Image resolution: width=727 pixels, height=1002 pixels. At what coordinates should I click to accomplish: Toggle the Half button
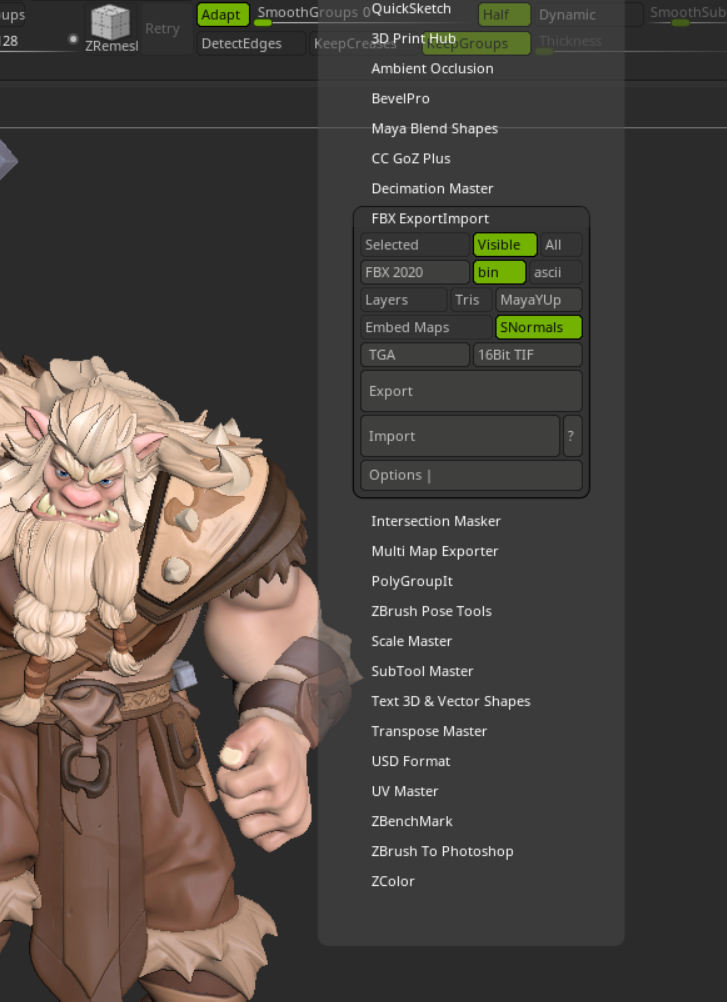click(x=504, y=15)
